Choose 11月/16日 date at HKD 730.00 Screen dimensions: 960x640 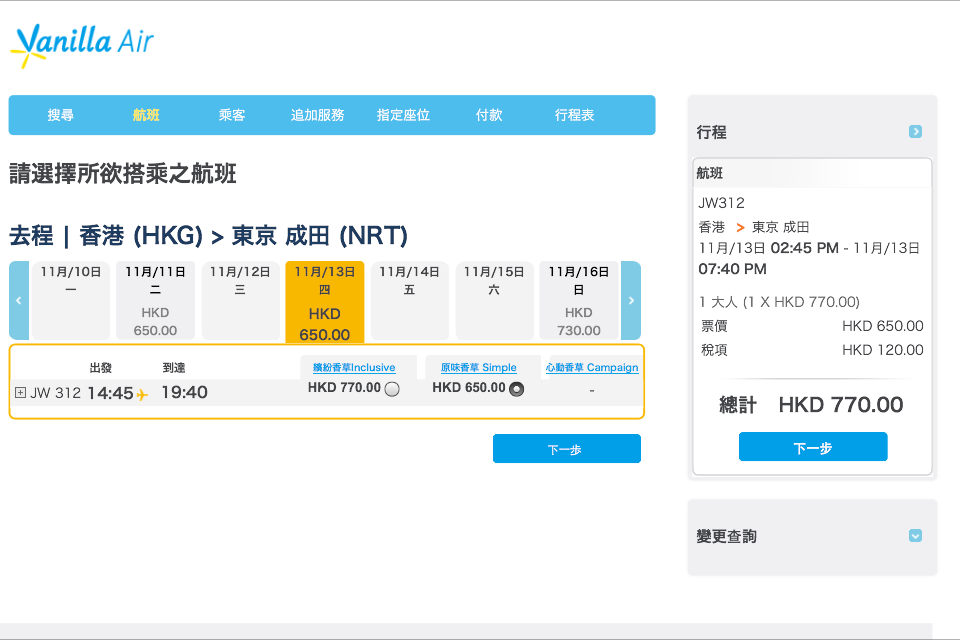click(x=578, y=300)
